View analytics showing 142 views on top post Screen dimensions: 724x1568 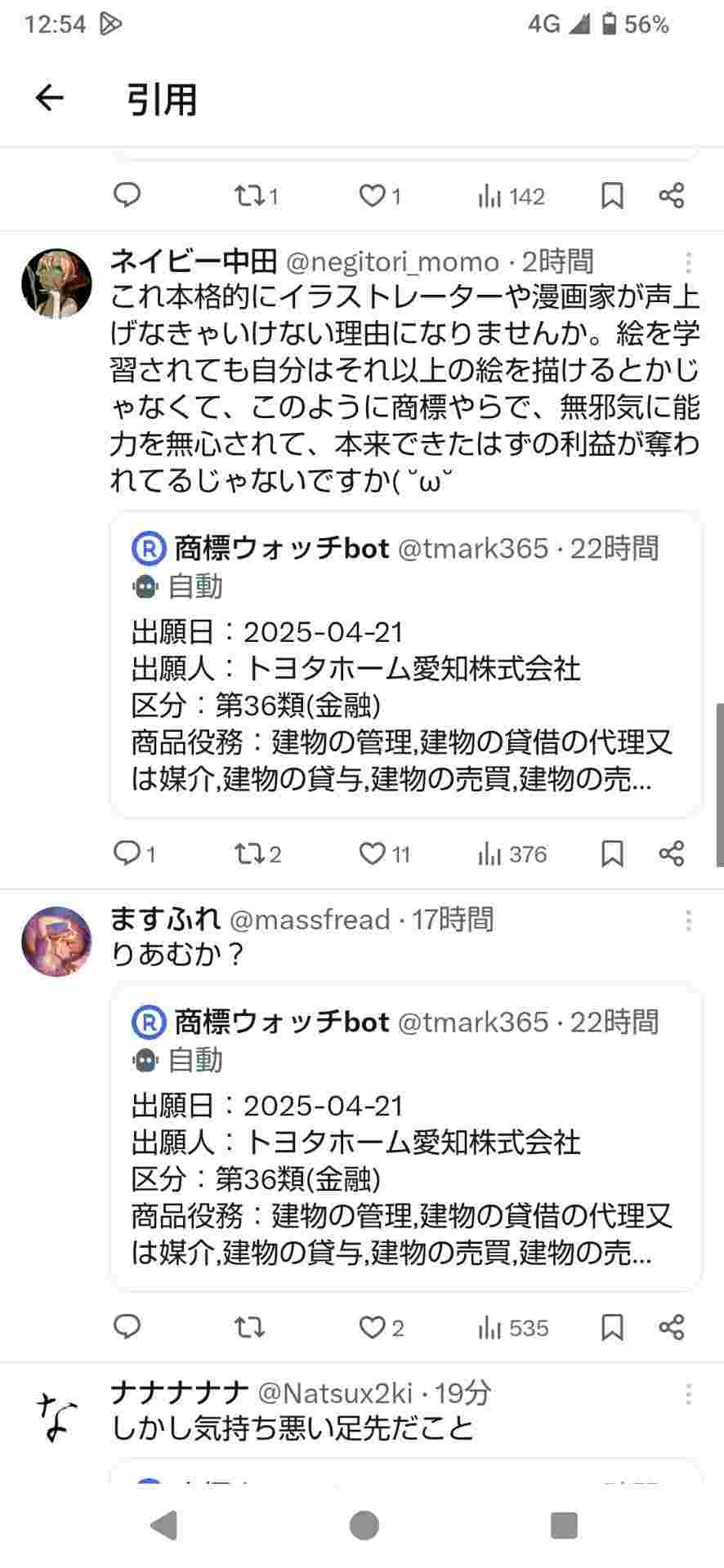pos(512,196)
